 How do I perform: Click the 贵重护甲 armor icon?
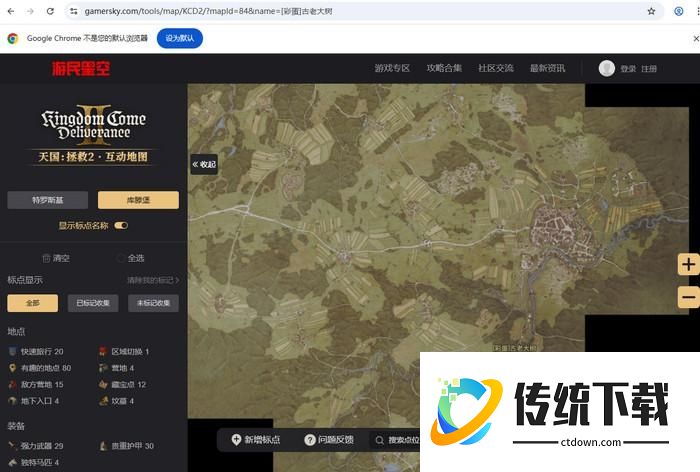(x=104, y=446)
